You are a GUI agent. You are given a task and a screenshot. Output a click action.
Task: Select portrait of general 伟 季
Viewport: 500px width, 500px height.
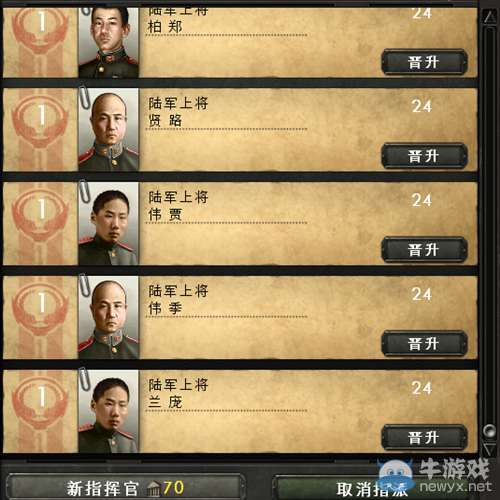[x=108, y=318]
